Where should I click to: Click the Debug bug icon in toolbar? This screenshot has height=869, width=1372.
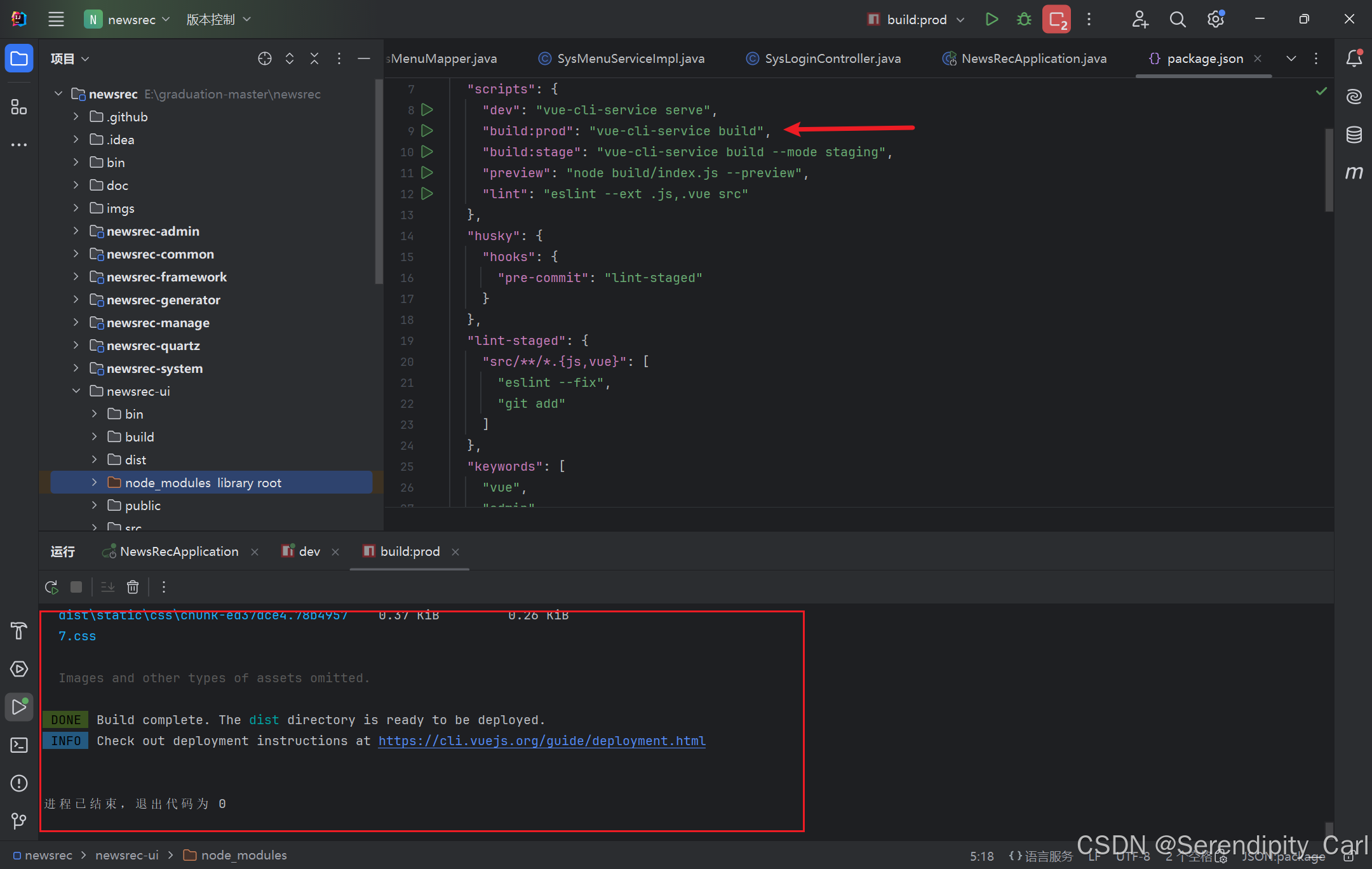click(1024, 19)
